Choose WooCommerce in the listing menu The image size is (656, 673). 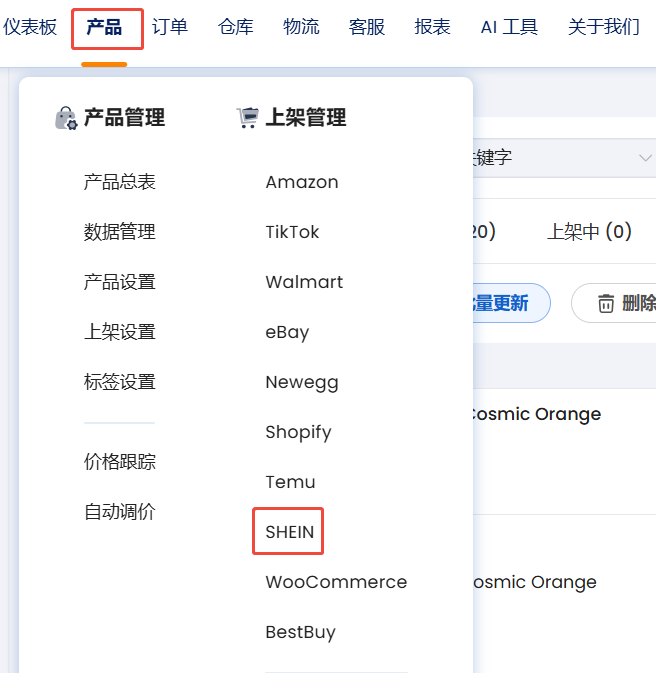pyautogui.click(x=336, y=582)
